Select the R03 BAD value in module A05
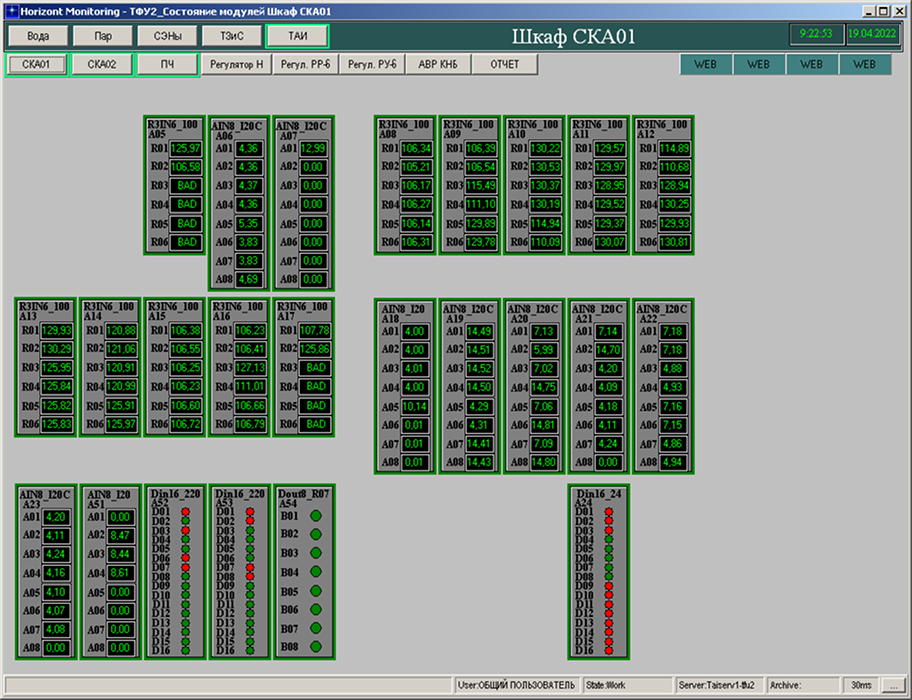 coord(185,185)
